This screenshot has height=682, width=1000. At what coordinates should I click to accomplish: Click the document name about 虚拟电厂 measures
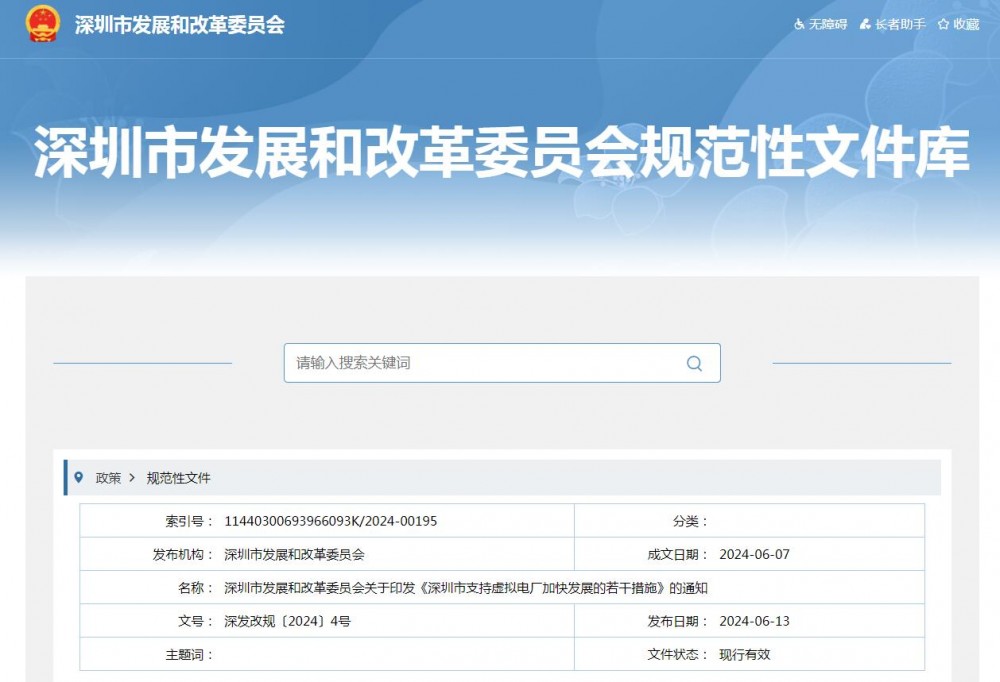click(465, 588)
